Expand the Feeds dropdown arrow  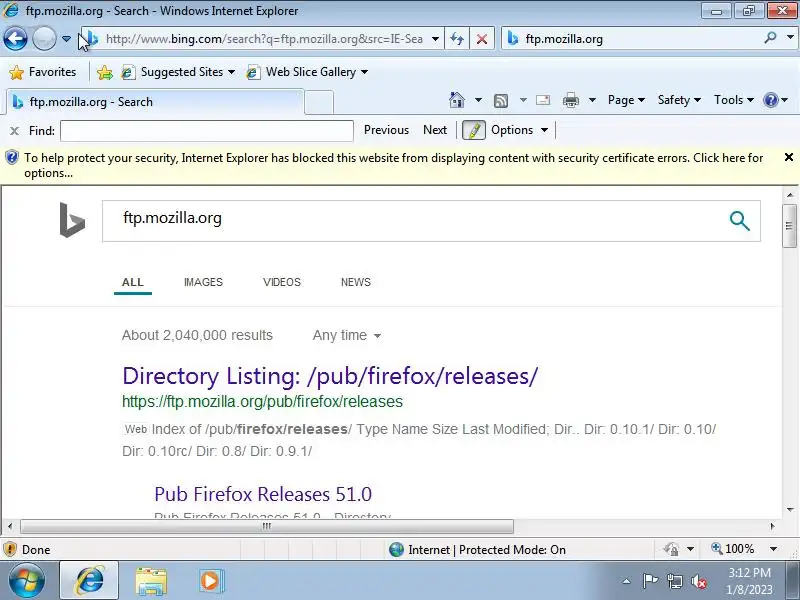click(x=523, y=100)
